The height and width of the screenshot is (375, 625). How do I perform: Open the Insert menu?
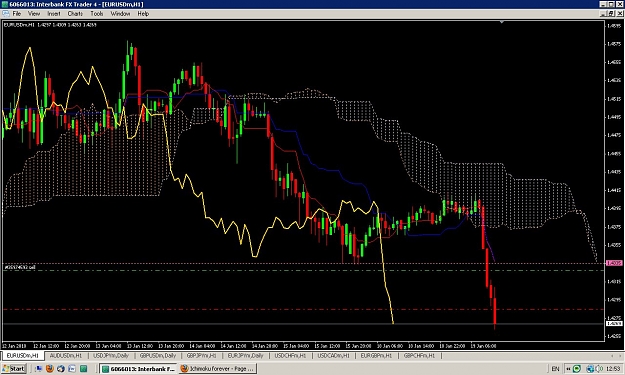point(54,14)
